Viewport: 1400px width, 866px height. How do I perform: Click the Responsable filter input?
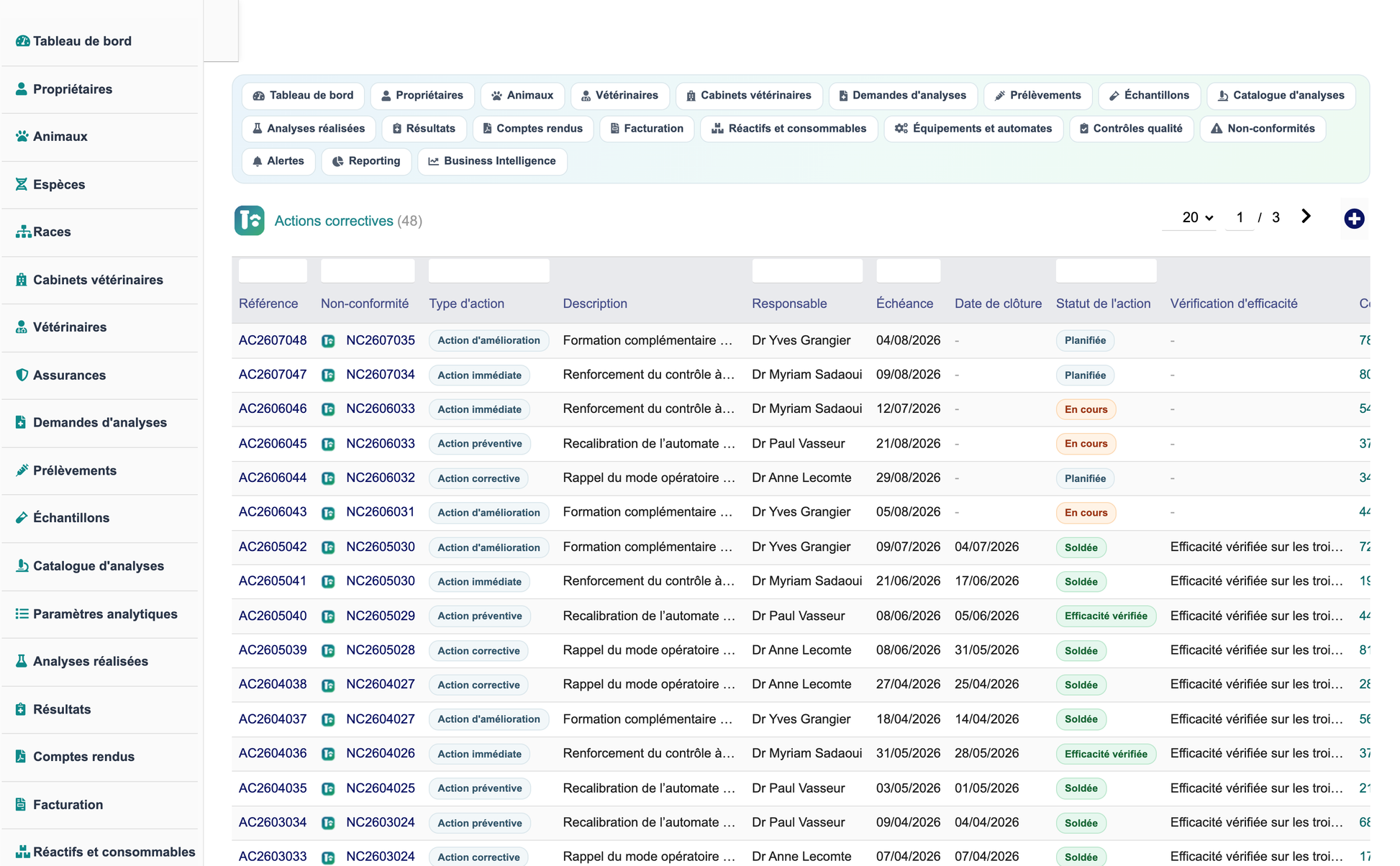click(x=807, y=270)
